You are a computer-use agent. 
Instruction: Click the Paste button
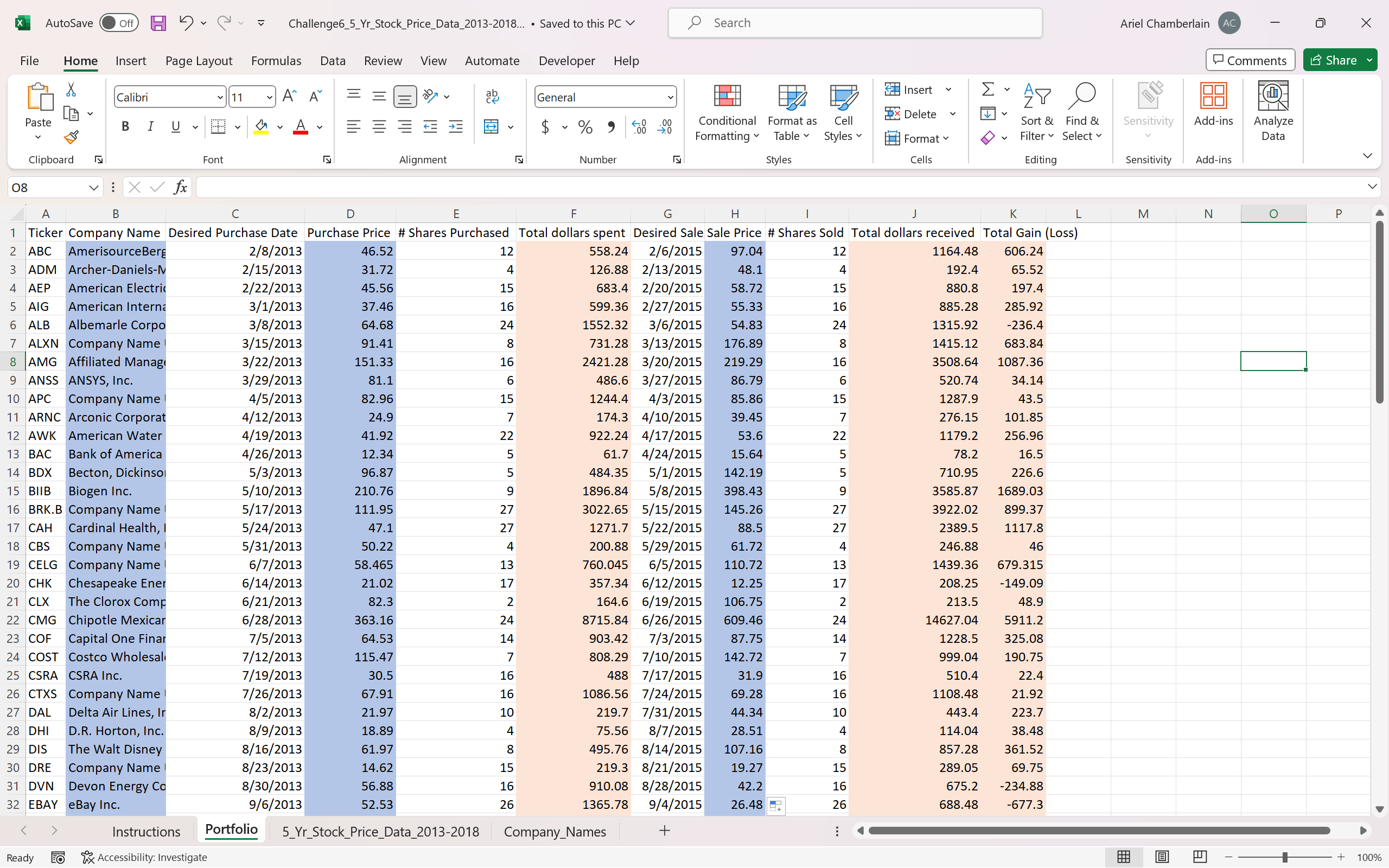click(x=39, y=105)
